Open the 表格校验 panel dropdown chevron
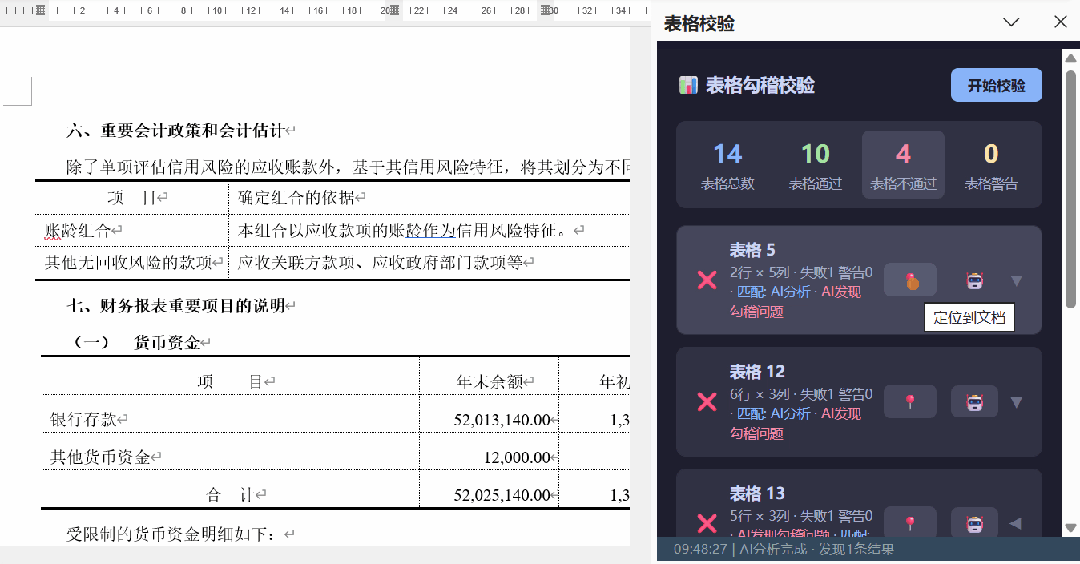This screenshot has width=1080, height=564. pos(1010,22)
